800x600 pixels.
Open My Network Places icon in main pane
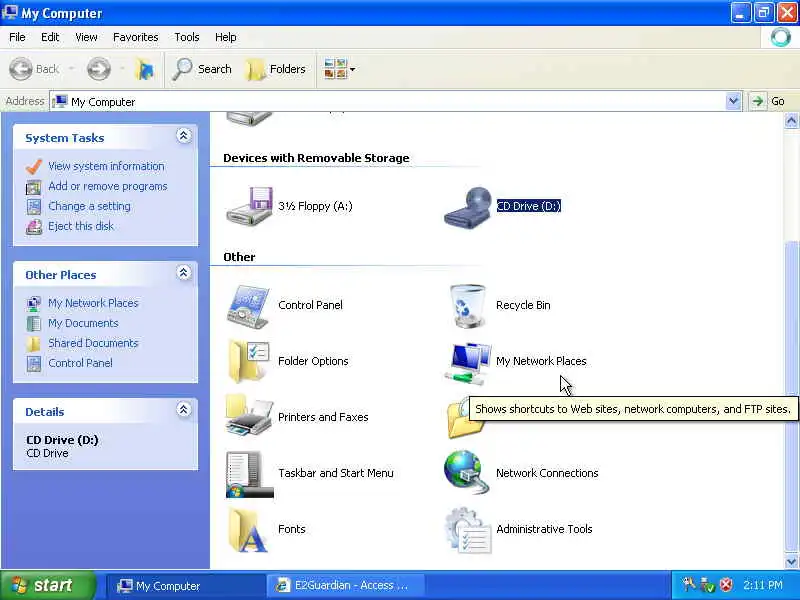click(x=467, y=363)
